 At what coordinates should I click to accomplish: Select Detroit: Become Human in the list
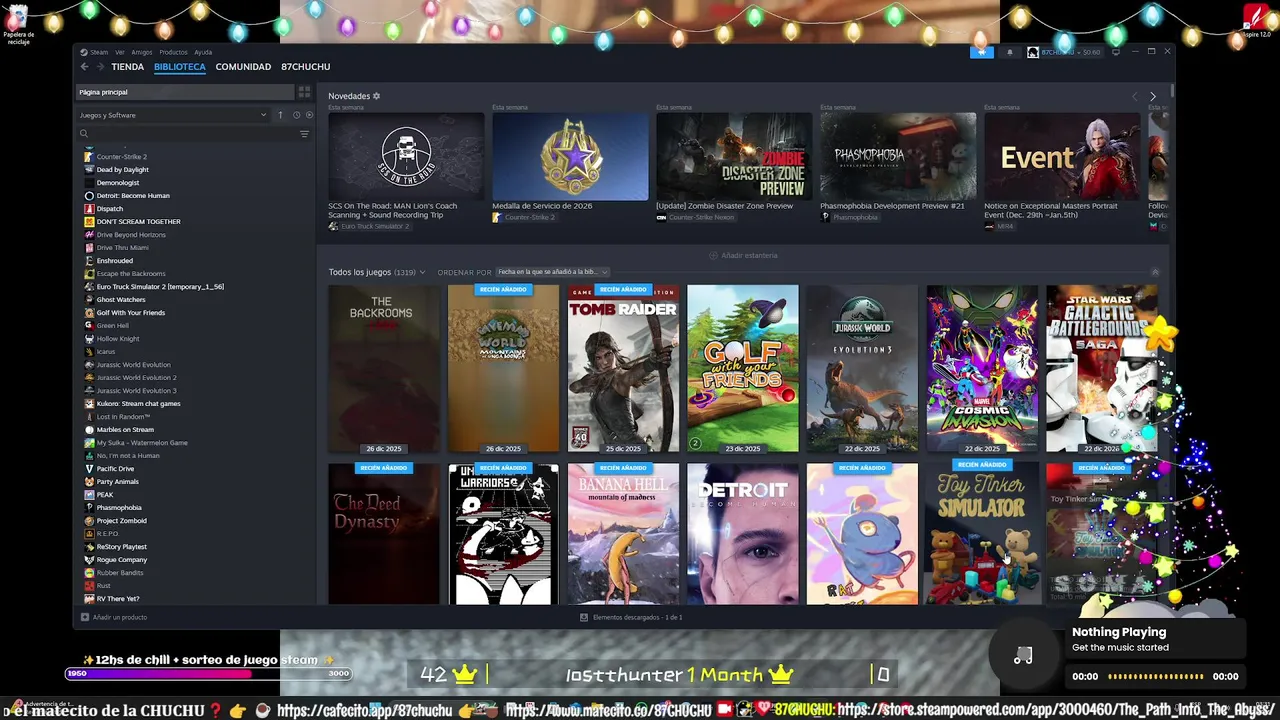(133, 196)
